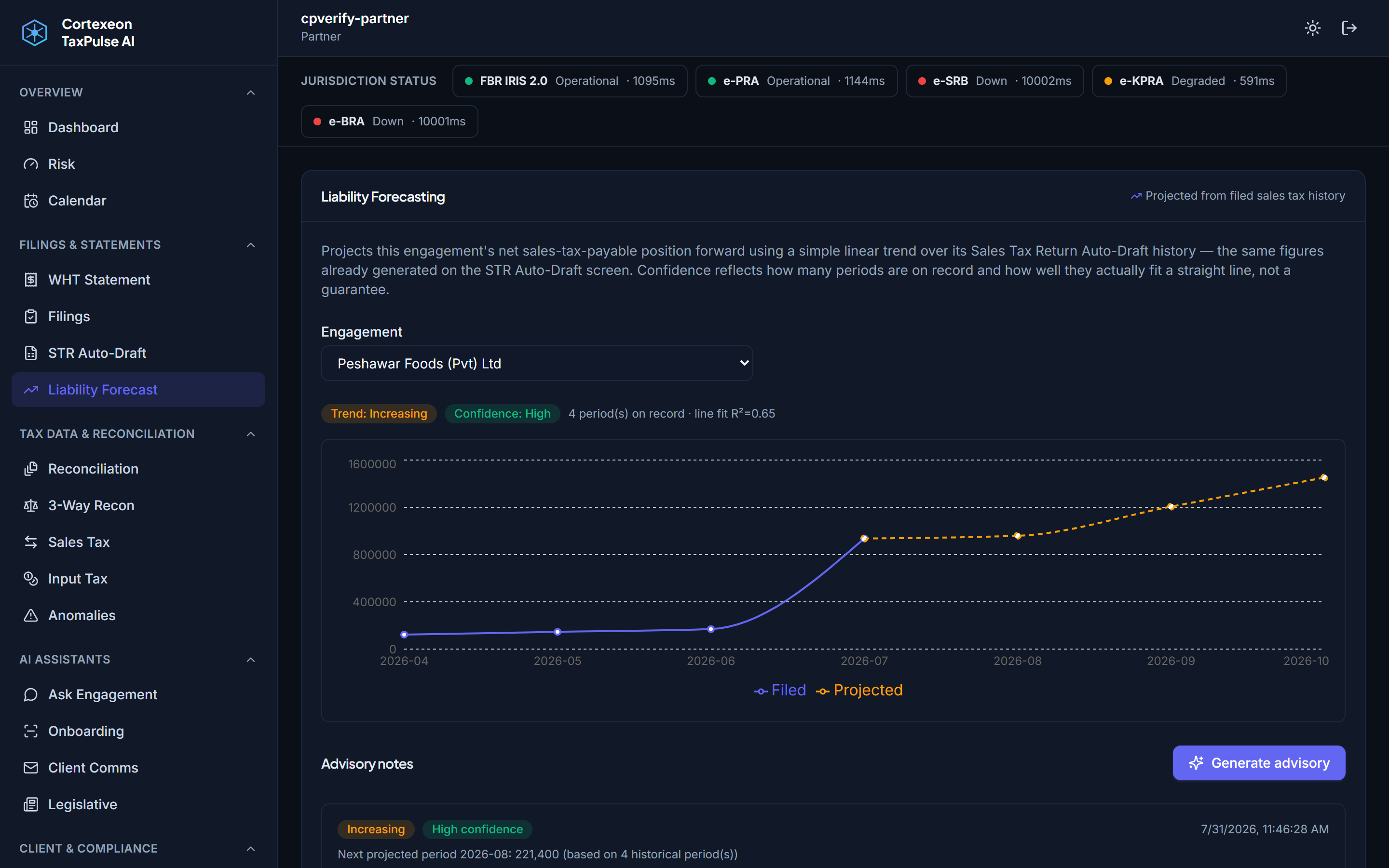Viewport: 1389px width, 868px height.
Task: Click the '4 period(s) on record' text
Action: pos(626,414)
